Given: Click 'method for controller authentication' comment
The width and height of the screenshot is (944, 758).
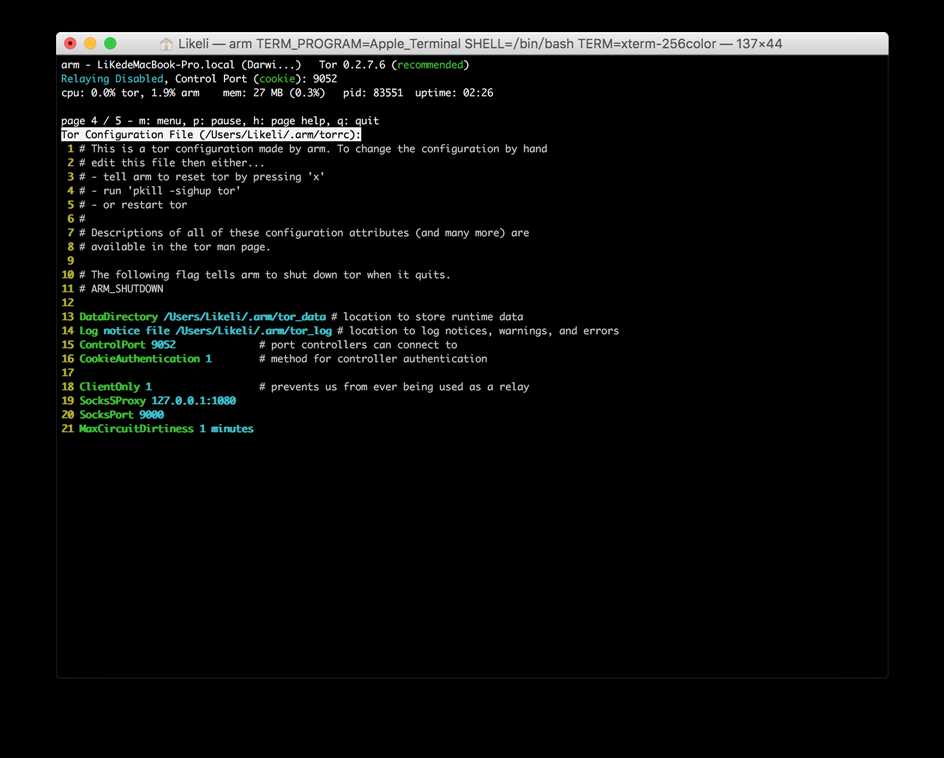Looking at the screenshot, I should point(373,359).
